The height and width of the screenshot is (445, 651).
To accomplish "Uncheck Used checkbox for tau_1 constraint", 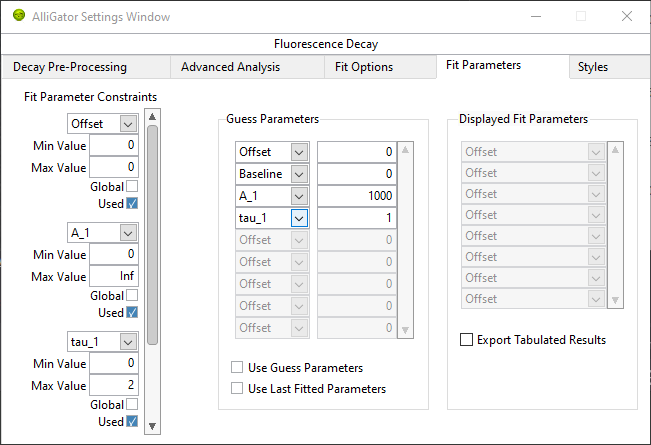I will (x=132, y=421).
